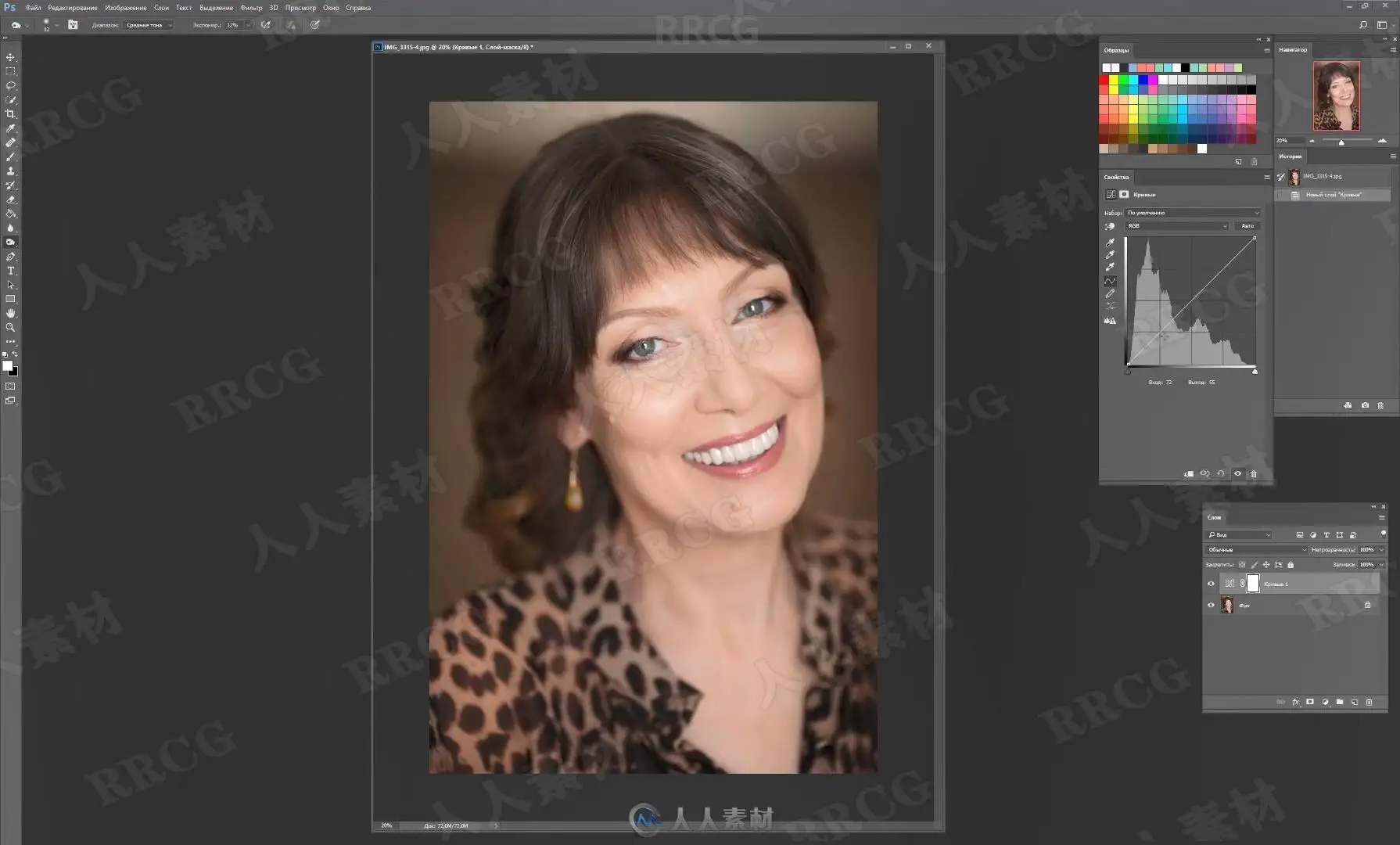The image size is (1400, 845).
Task: Open the exposure percentage dropdown
Action: 248,25
